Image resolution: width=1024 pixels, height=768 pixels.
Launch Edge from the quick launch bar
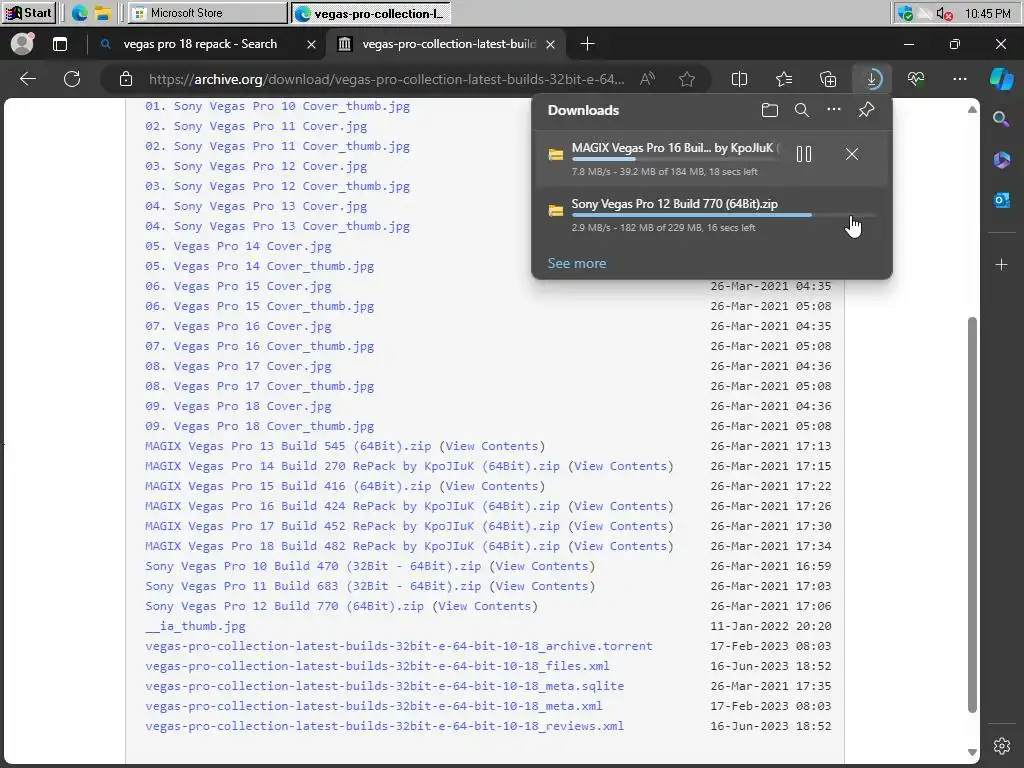tap(80, 12)
